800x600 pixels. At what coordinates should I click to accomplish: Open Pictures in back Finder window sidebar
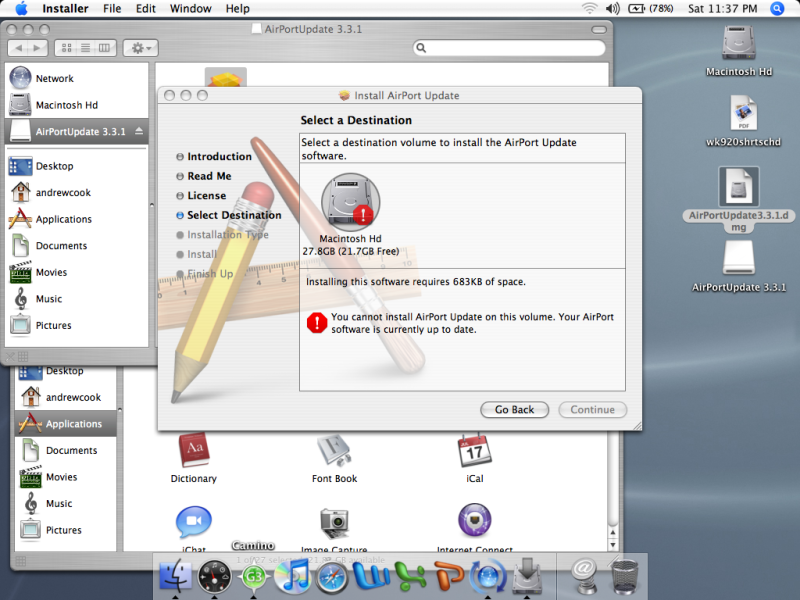click(66, 530)
